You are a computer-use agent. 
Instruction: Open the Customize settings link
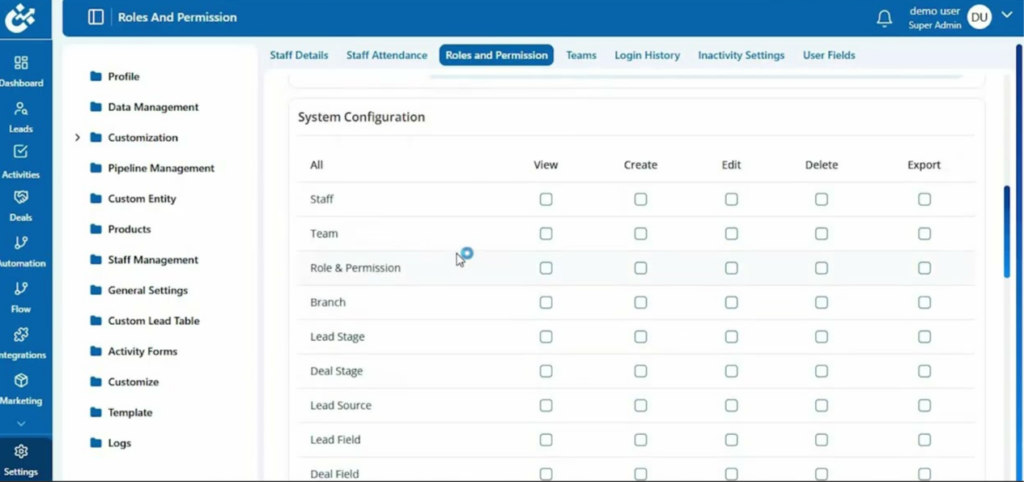(133, 381)
